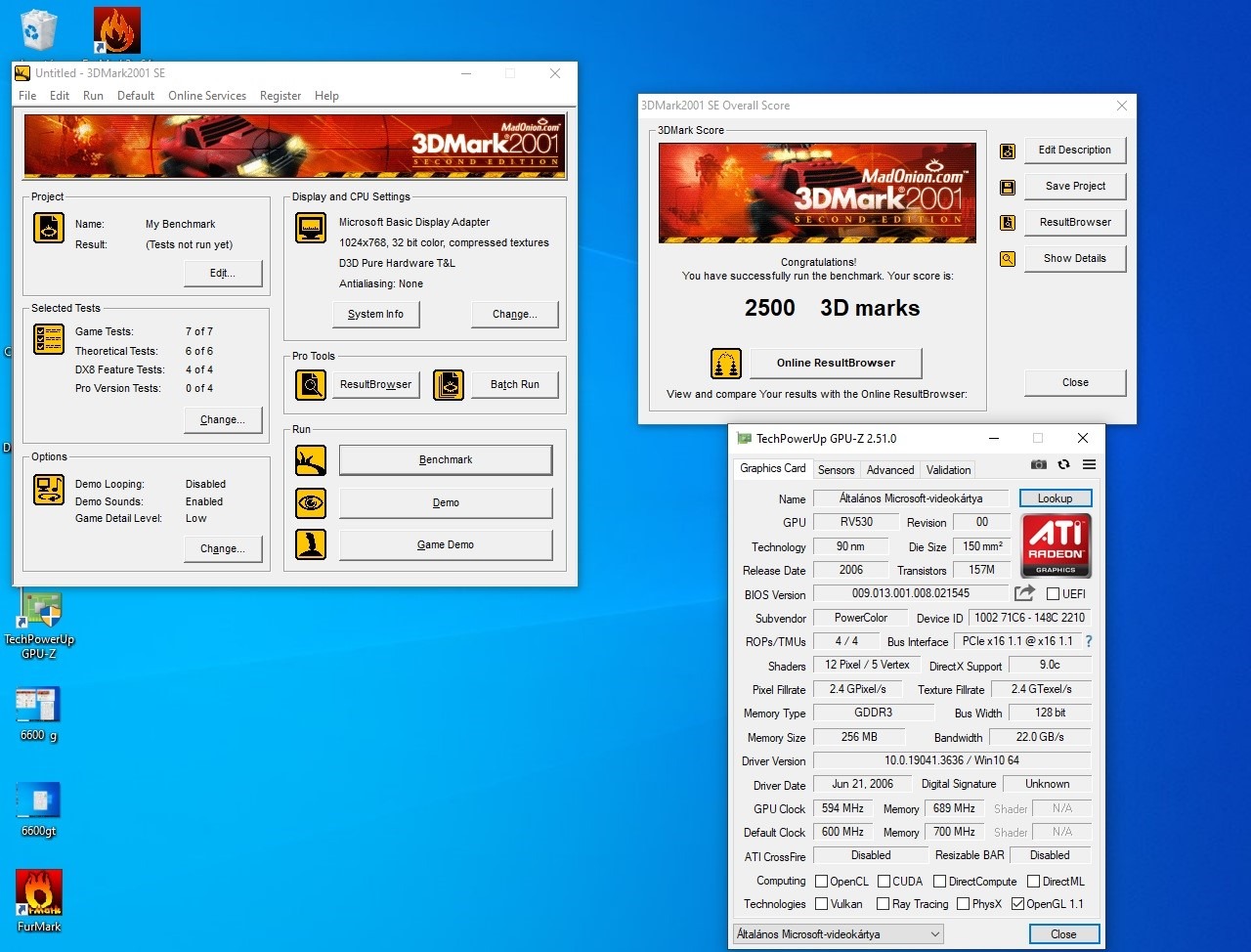Open the FurMark shortcut at top of desktop
This screenshot has height=952, width=1251.
coord(117,31)
